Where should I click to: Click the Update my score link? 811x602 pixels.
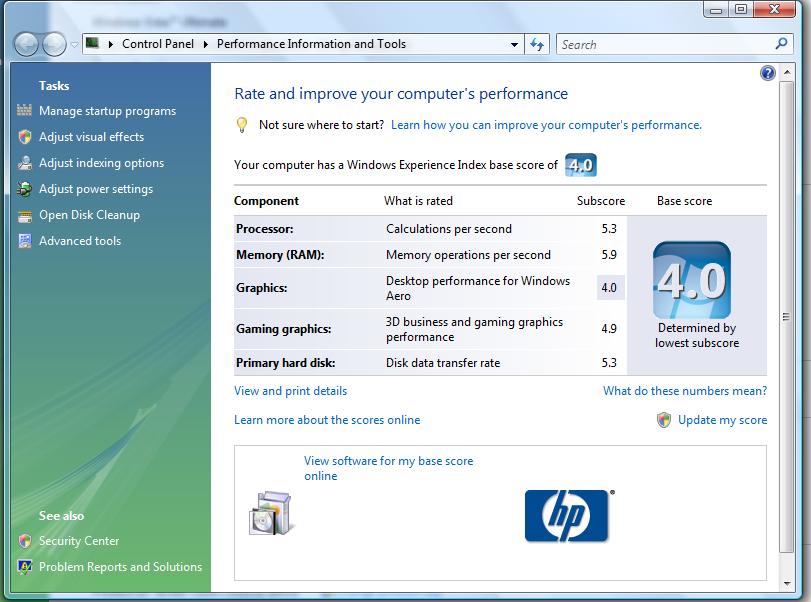click(723, 420)
